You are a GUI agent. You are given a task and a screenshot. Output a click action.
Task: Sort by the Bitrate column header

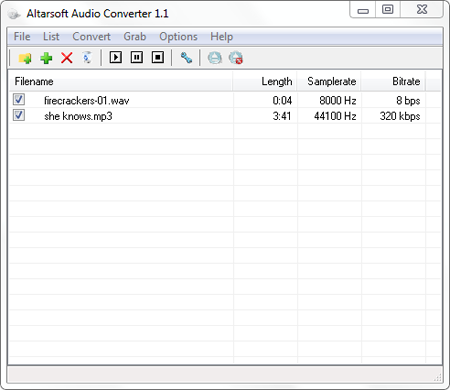[x=393, y=81]
